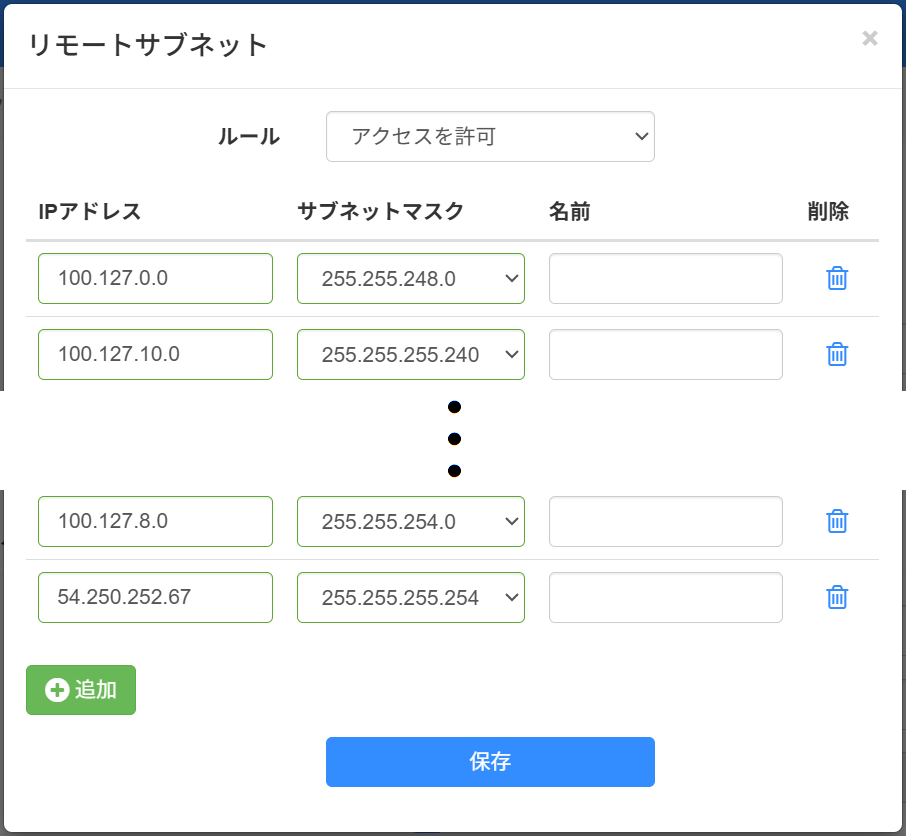The image size is (906, 836).
Task: Select the IP field containing 100.127.10.0
Action: pyautogui.click(x=155, y=354)
